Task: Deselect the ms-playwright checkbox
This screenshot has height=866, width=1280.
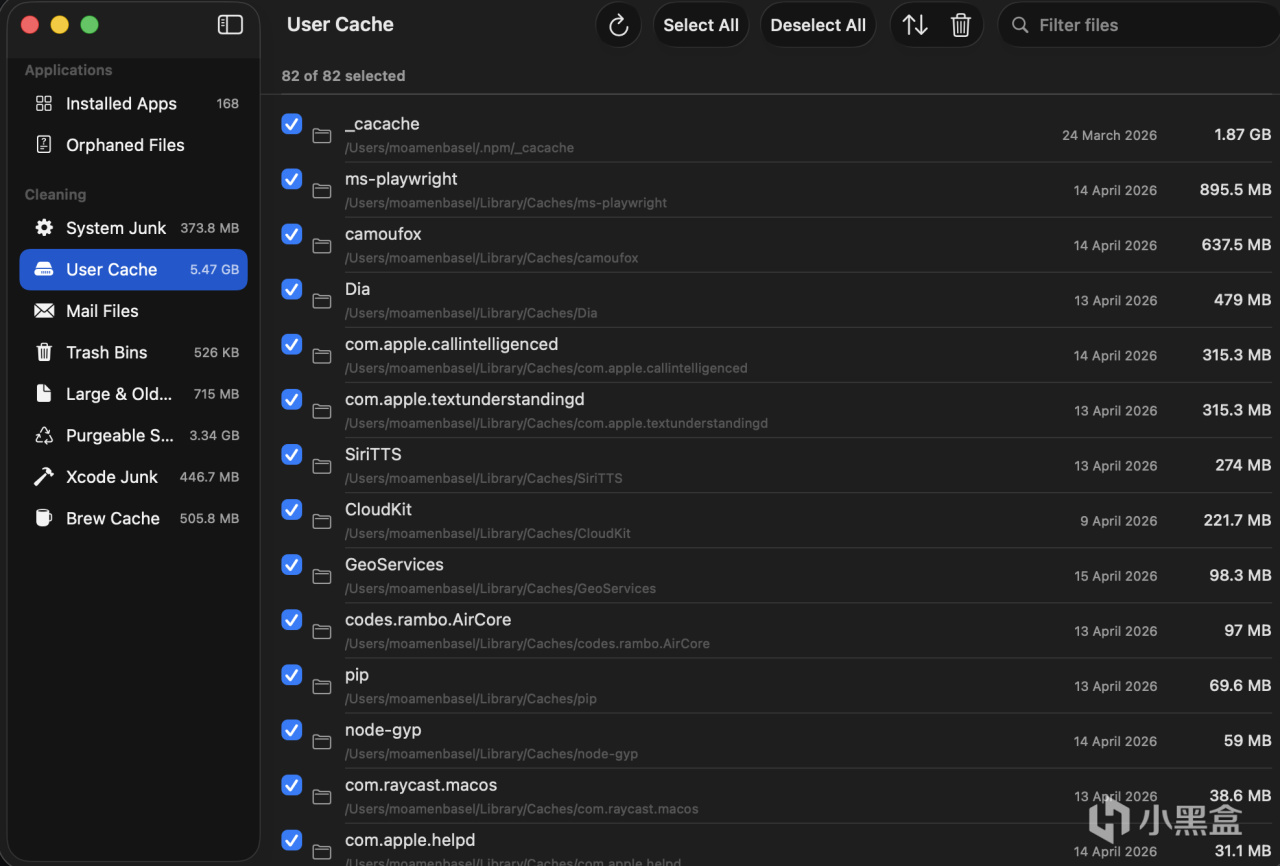Action: (292, 179)
